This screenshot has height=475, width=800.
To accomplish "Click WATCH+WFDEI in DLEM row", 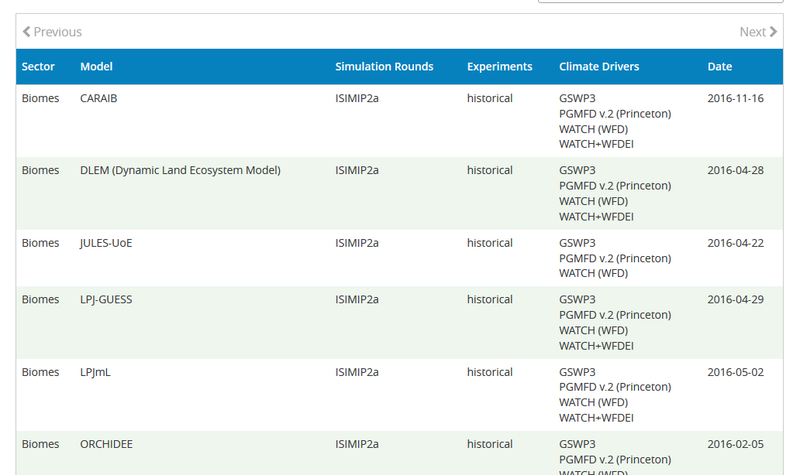I will (x=596, y=217).
